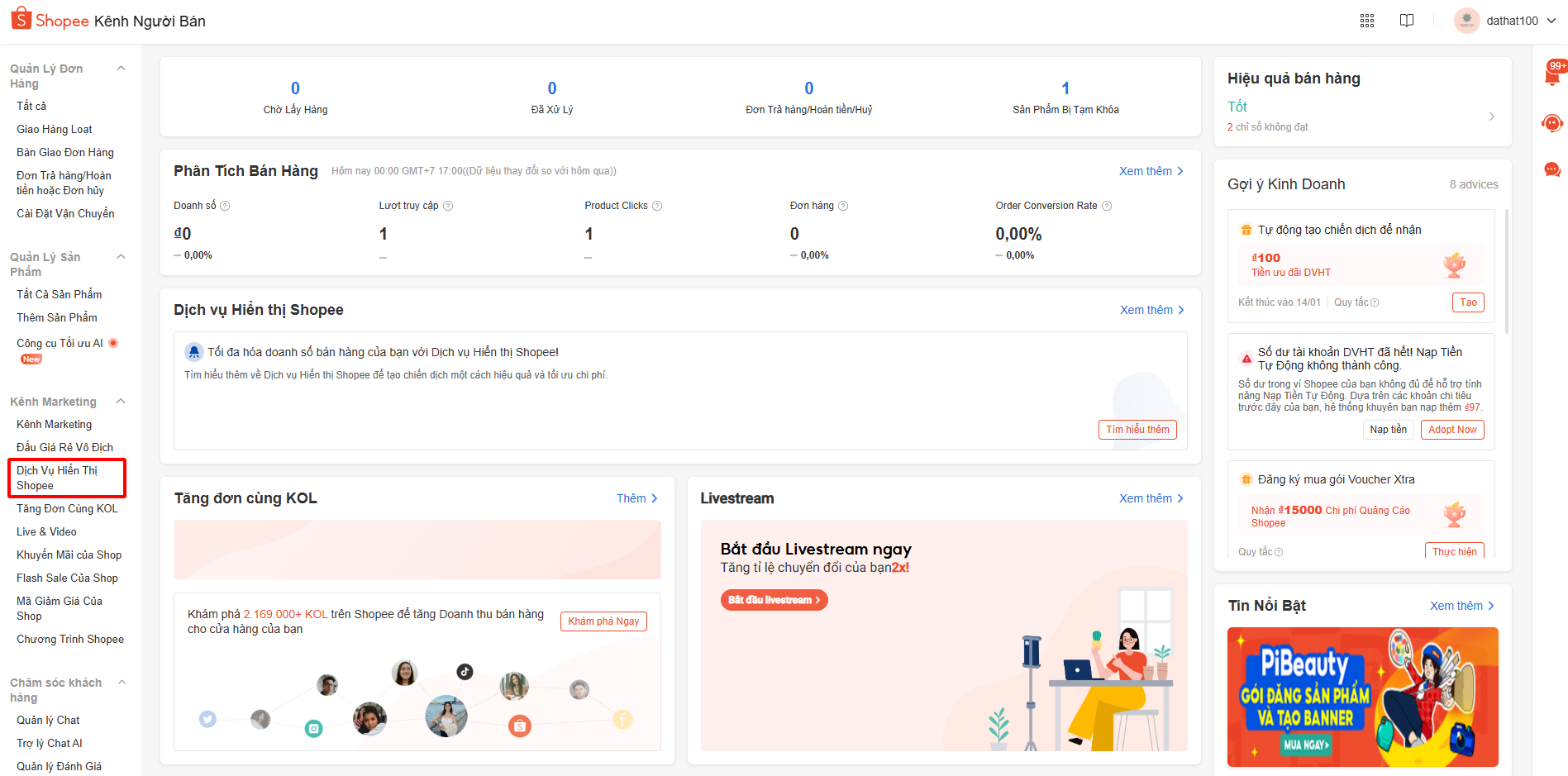
Task: Click help icon beside Product Clicks
Action: pos(657,206)
